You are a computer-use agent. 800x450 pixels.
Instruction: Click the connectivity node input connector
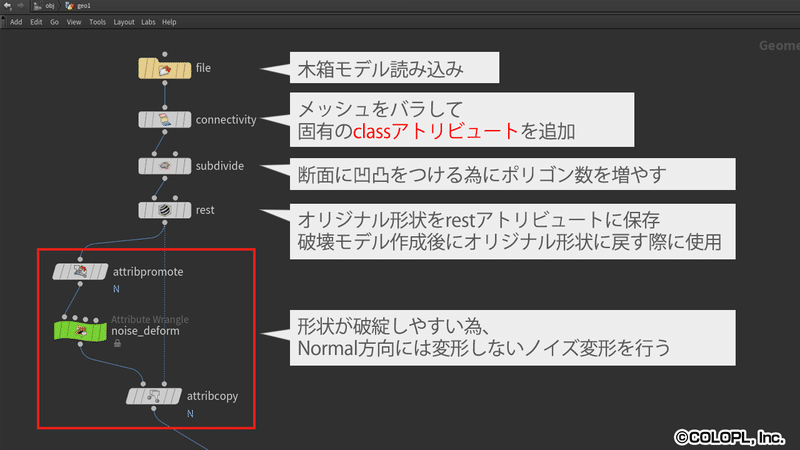[164, 107]
